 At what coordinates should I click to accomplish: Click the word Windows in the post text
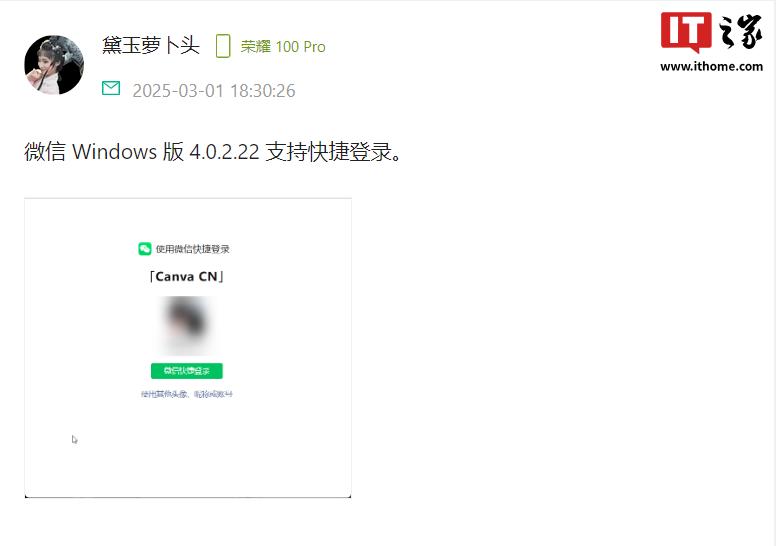114,151
